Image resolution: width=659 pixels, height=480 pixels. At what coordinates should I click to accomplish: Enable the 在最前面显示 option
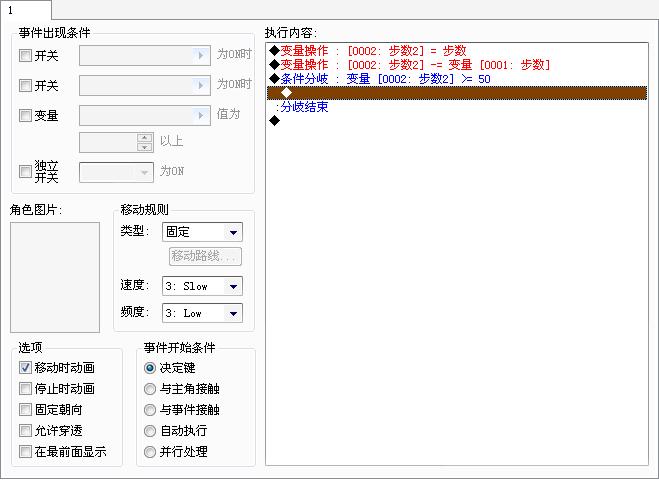coord(25,452)
